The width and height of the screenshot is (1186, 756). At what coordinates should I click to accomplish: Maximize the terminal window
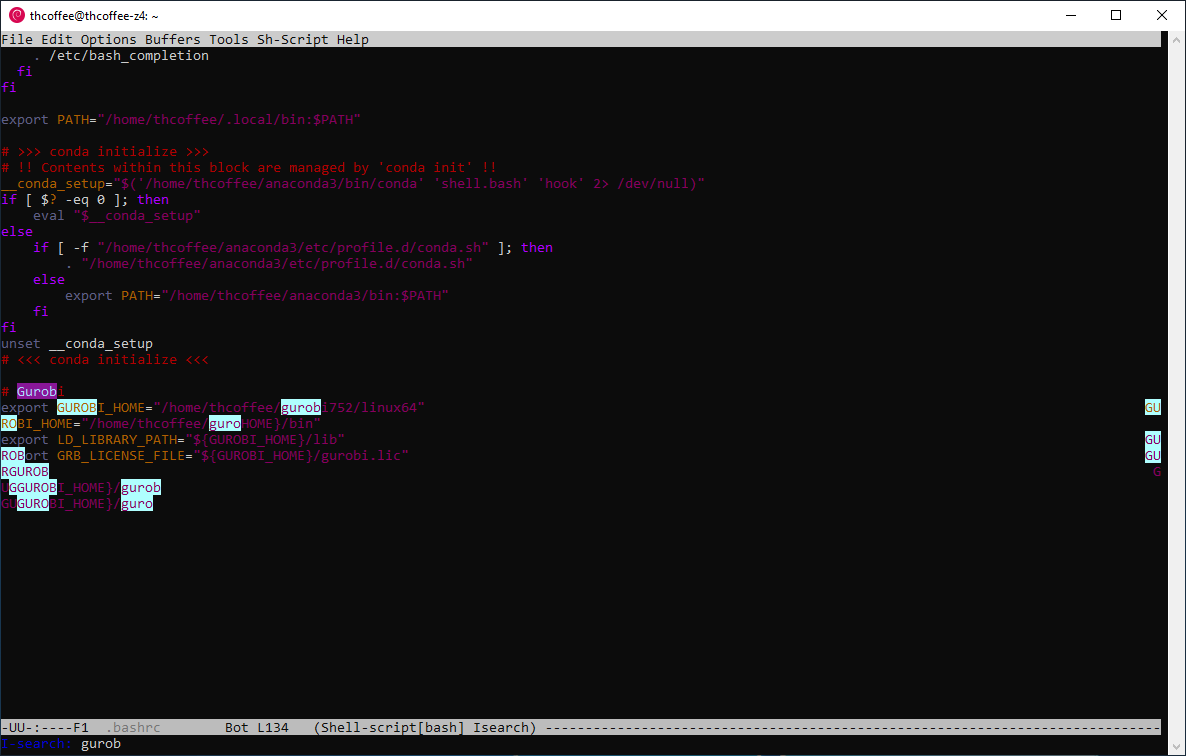[1116, 15]
